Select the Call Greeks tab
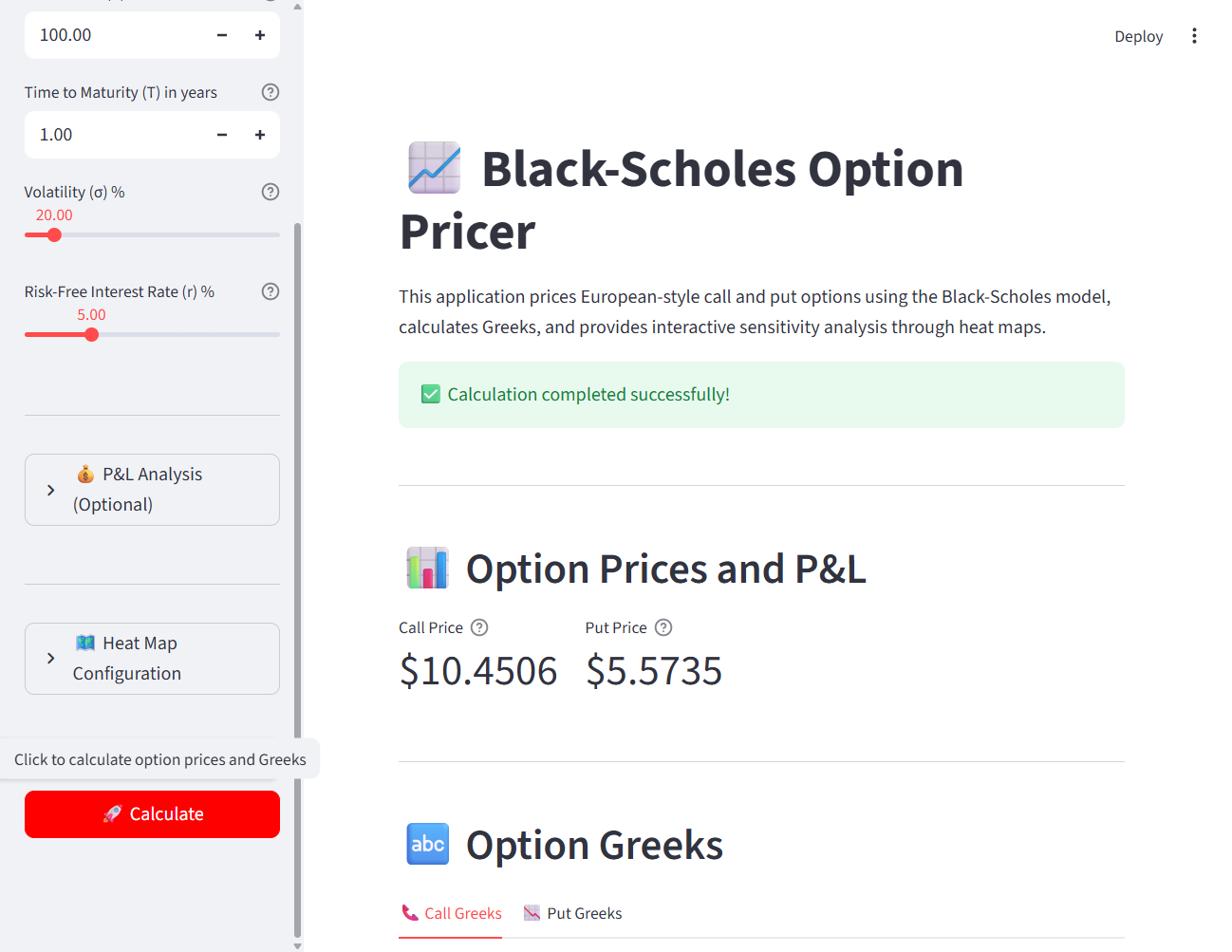 click(x=451, y=913)
